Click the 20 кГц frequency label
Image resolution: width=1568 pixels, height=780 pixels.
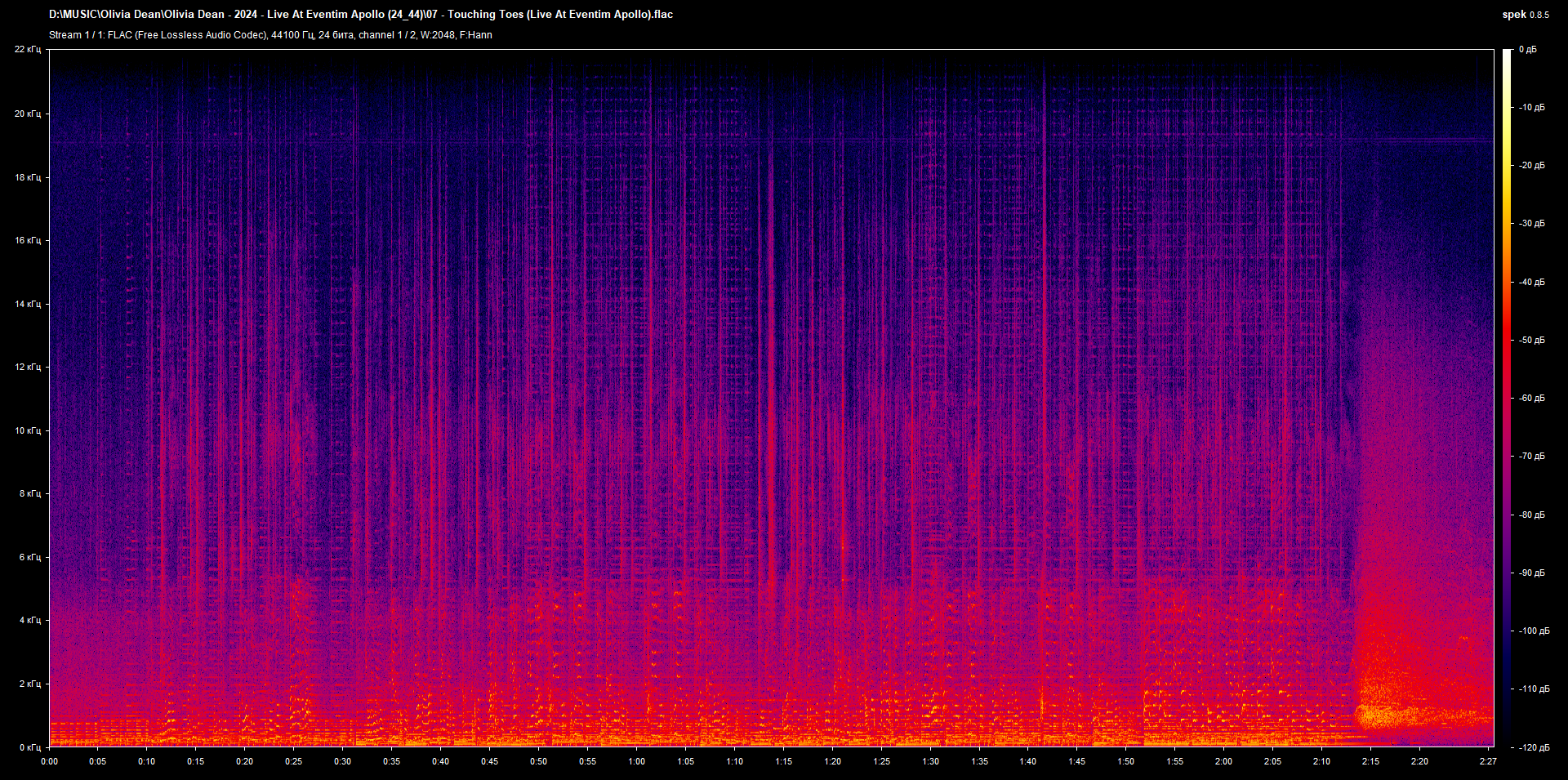[x=28, y=114]
